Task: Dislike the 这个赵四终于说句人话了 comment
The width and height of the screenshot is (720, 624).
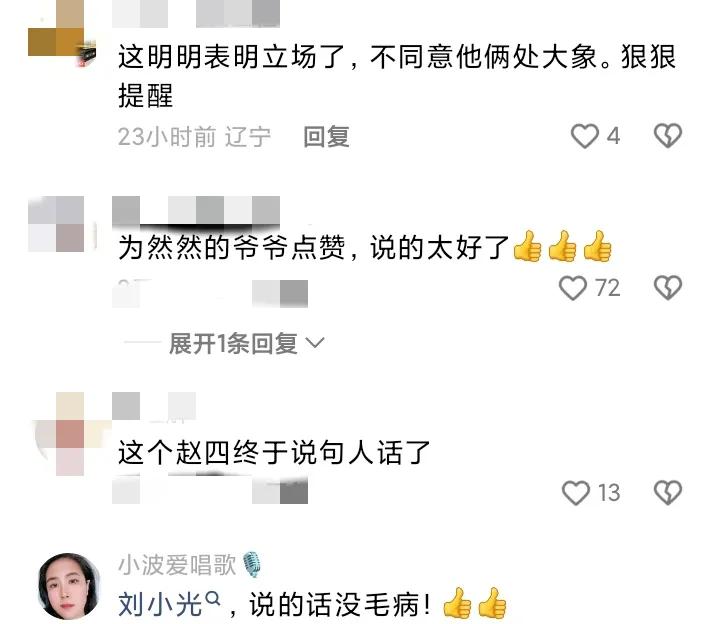Action: pyautogui.click(x=668, y=493)
